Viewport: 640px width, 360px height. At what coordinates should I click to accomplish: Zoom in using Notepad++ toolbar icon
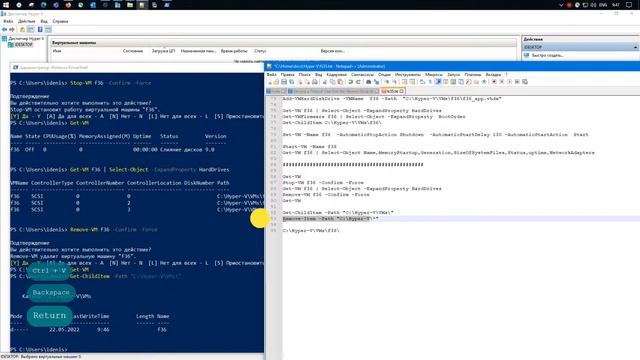(x=386, y=82)
